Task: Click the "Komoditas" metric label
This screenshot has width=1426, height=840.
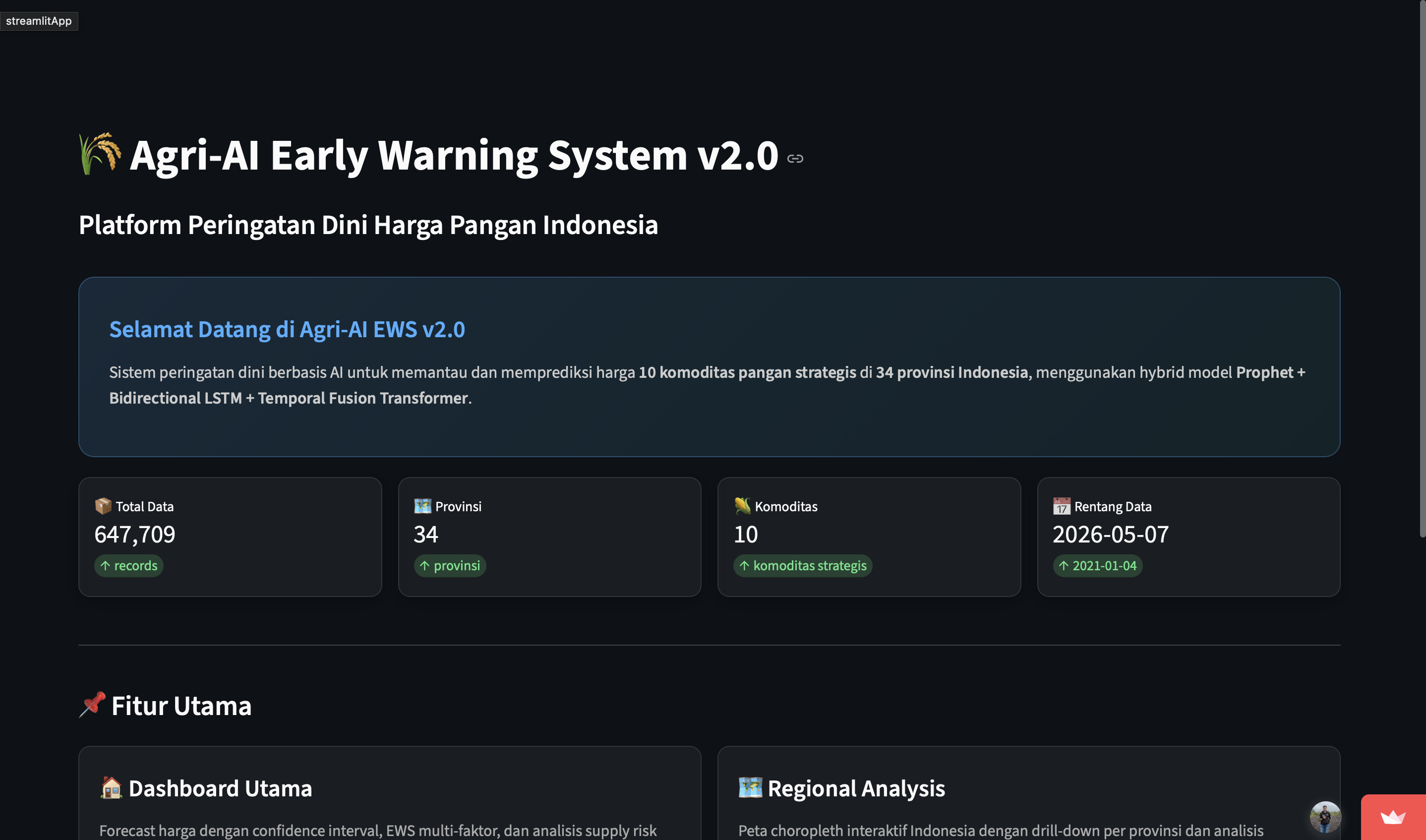Action: pos(786,507)
